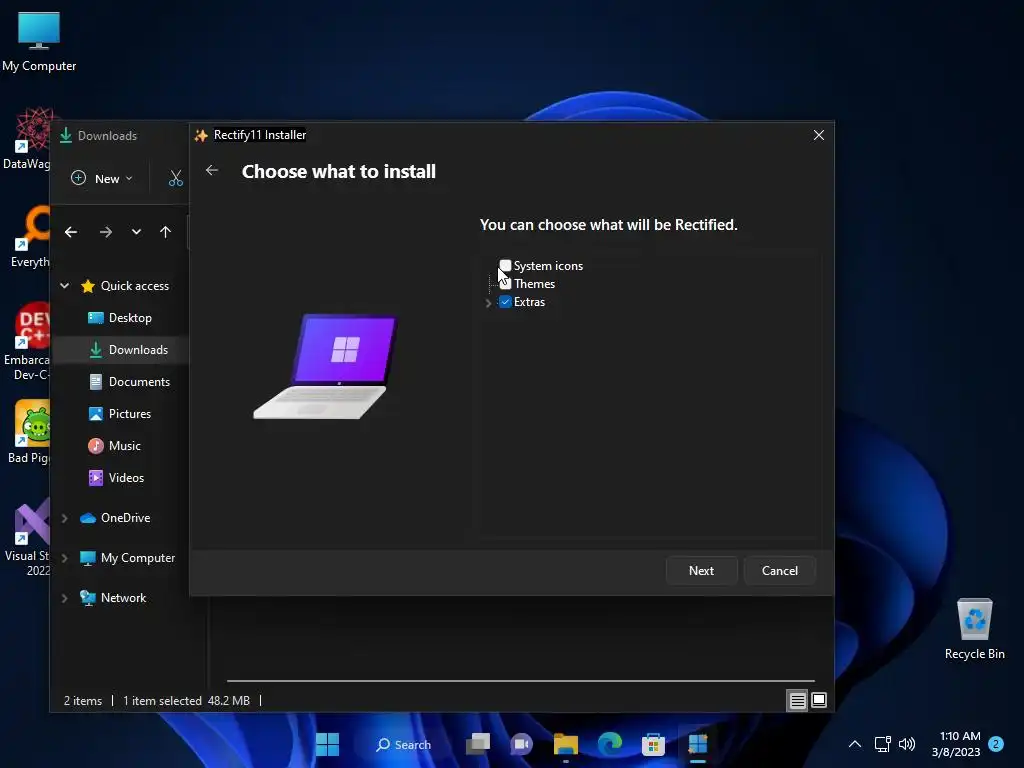The height and width of the screenshot is (768, 1024).
Task: Open the Windows Start menu
Action: coord(327,744)
